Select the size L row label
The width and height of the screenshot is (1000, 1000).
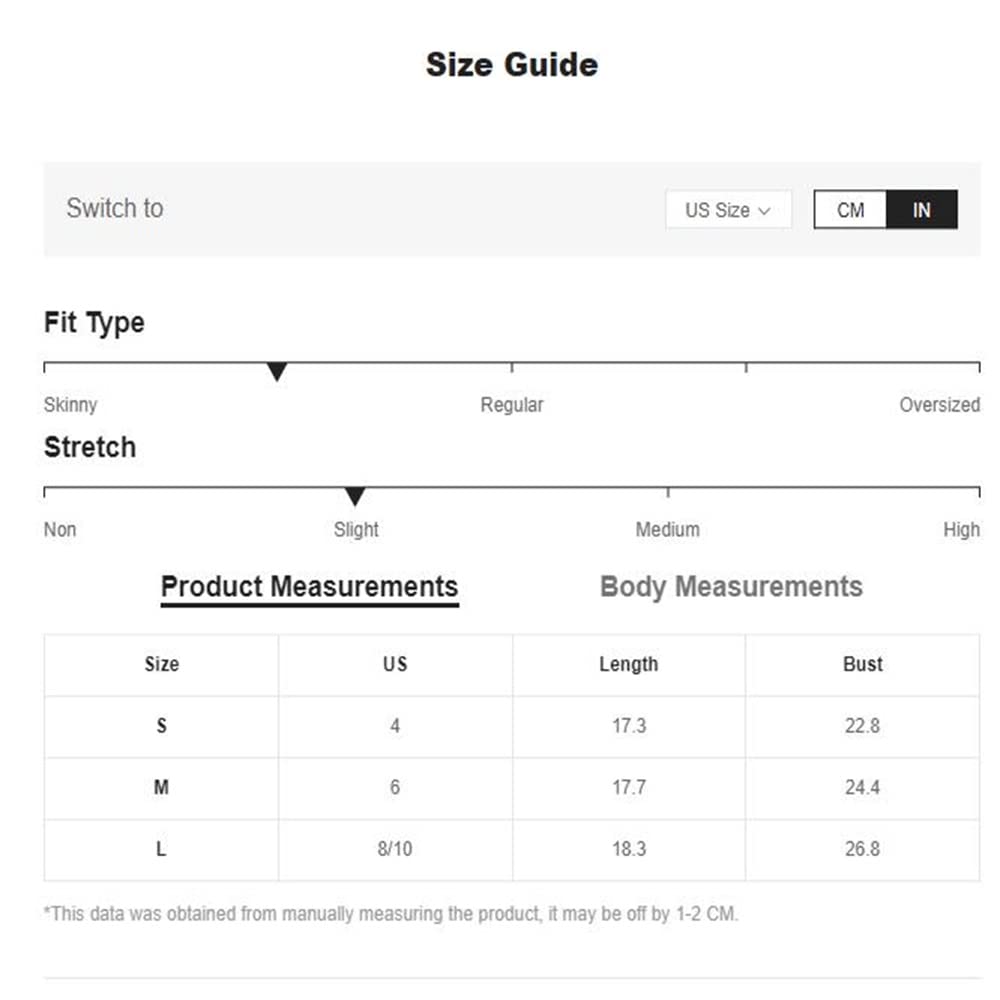[x=161, y=849]
